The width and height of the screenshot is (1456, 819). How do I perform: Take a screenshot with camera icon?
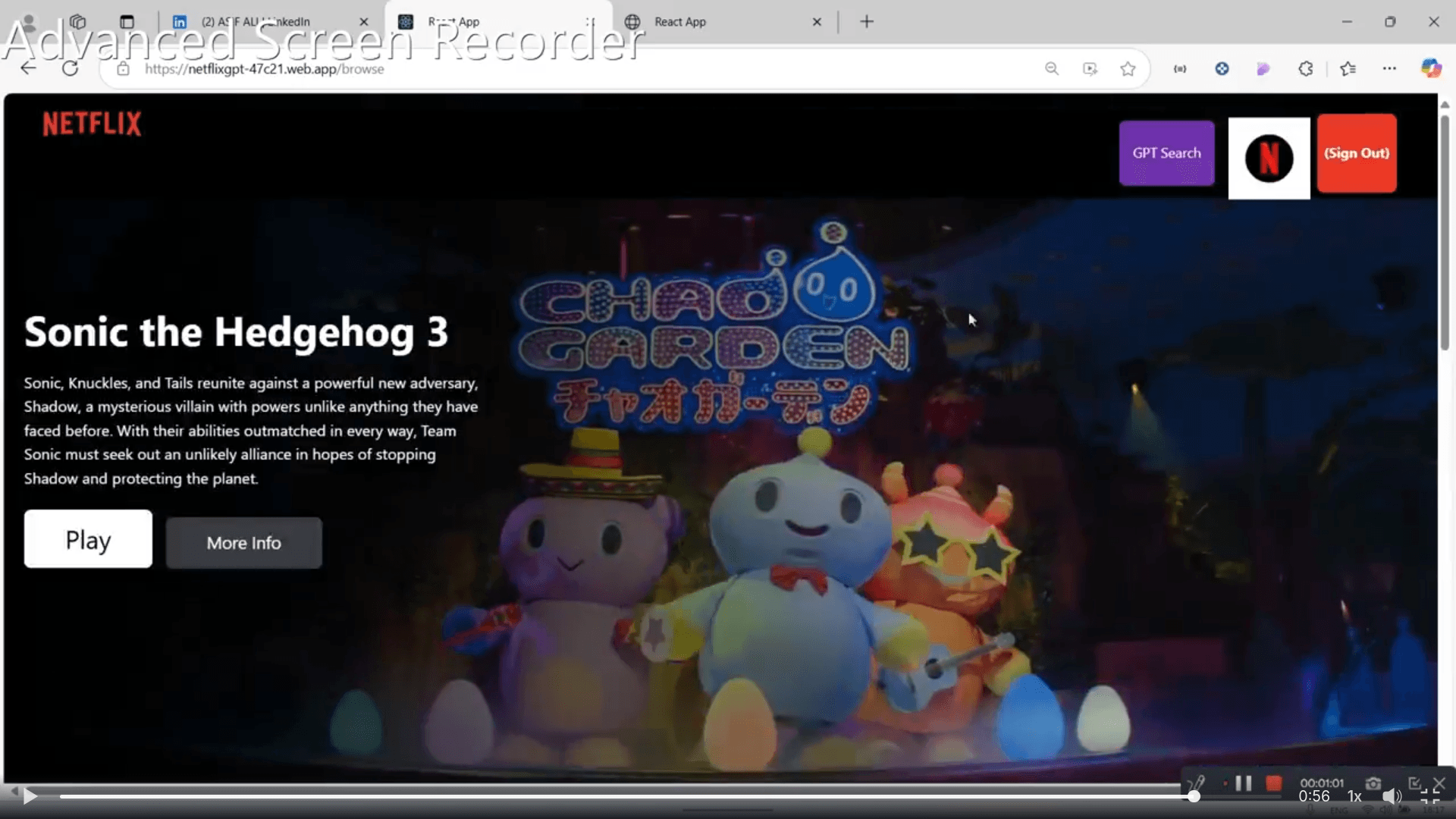[x=1373, y=783]
